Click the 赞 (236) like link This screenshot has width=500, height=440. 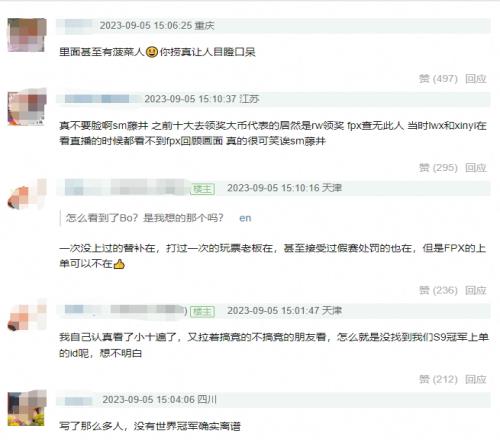click(438, 290)
